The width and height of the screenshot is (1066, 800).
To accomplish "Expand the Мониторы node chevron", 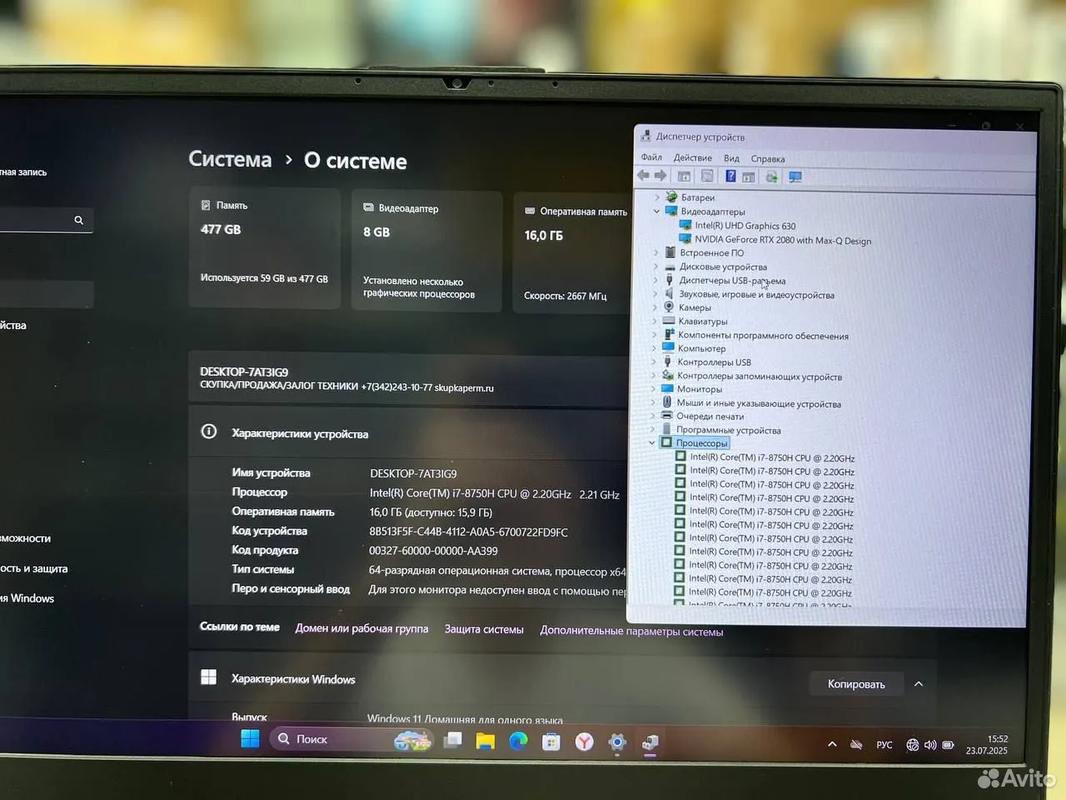I will click(653, 389).
